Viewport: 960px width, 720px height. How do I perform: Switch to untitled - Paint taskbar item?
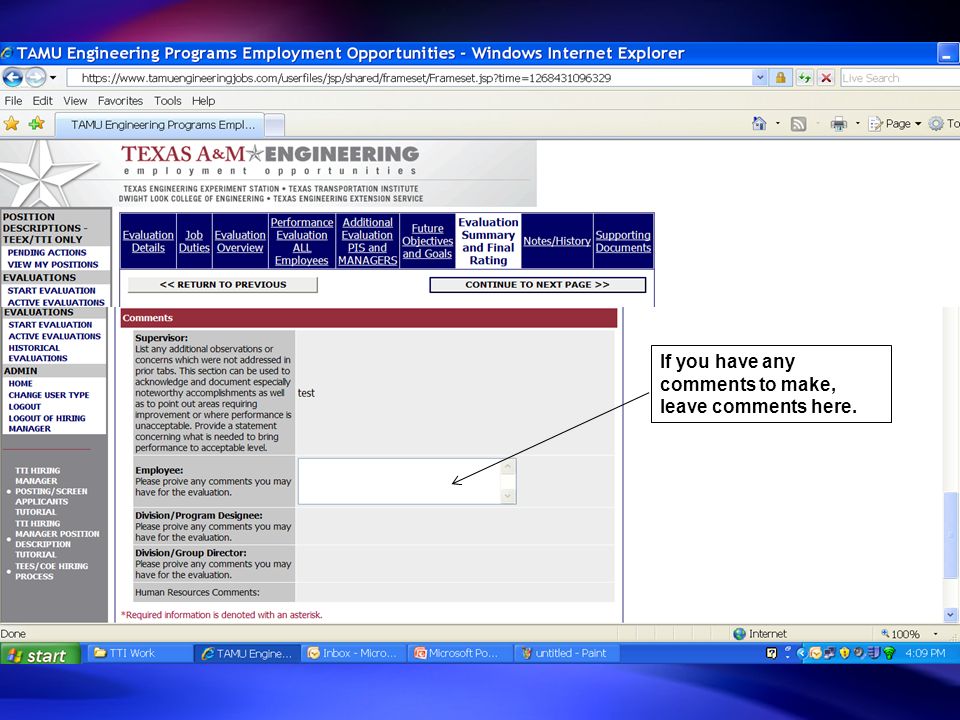pyautogui.click(x=566, y=653)
